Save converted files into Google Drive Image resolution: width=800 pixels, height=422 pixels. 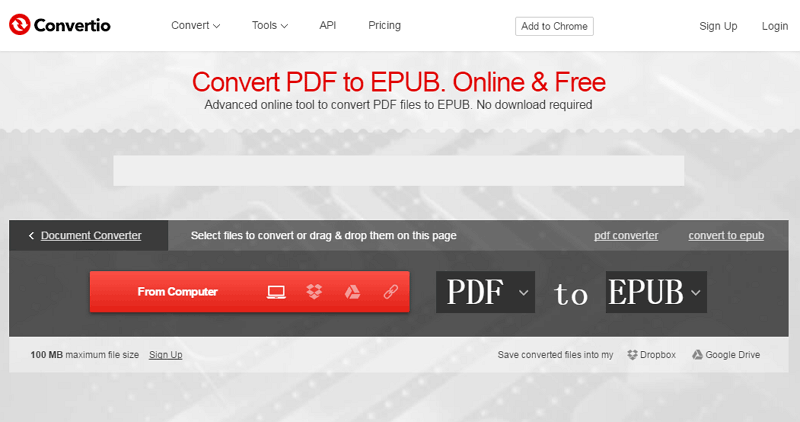(x=726, y=355)
